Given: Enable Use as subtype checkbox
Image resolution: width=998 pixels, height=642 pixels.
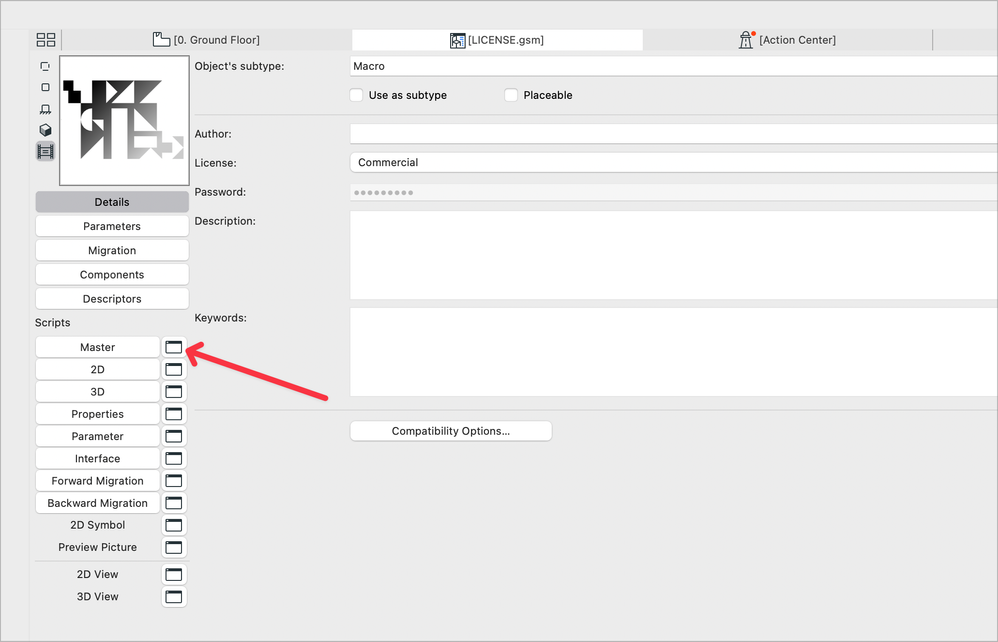Looking at the screenshot, I should point(356,95).
